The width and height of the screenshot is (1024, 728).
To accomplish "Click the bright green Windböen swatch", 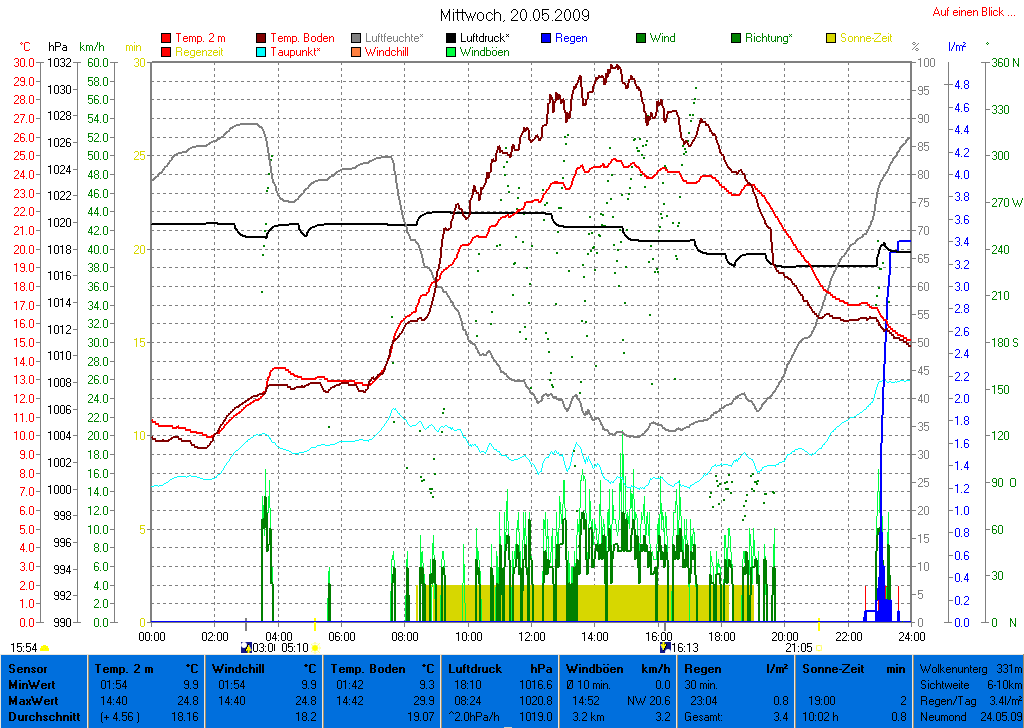I will [x=452, y=51].
